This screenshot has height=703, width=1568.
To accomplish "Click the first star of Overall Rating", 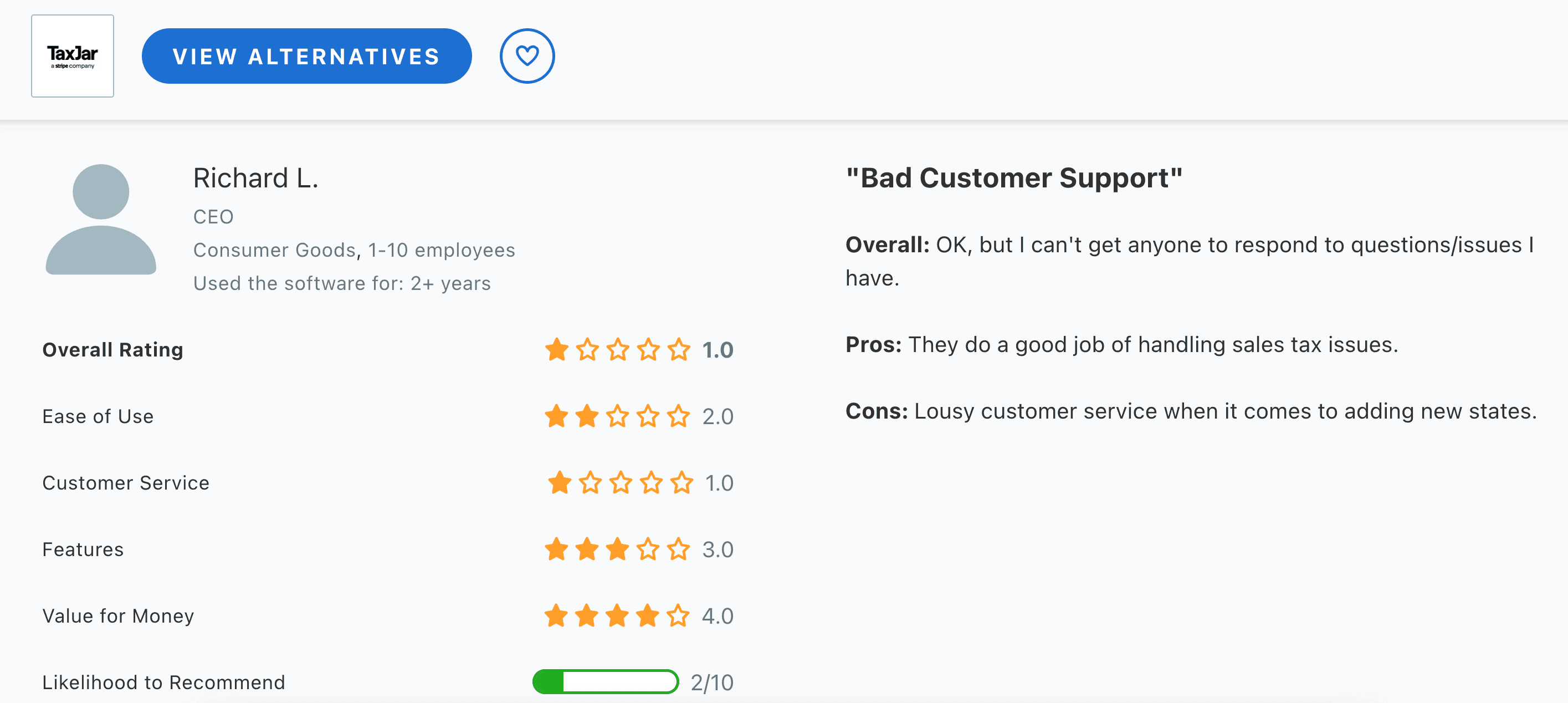I will (556, 350).
